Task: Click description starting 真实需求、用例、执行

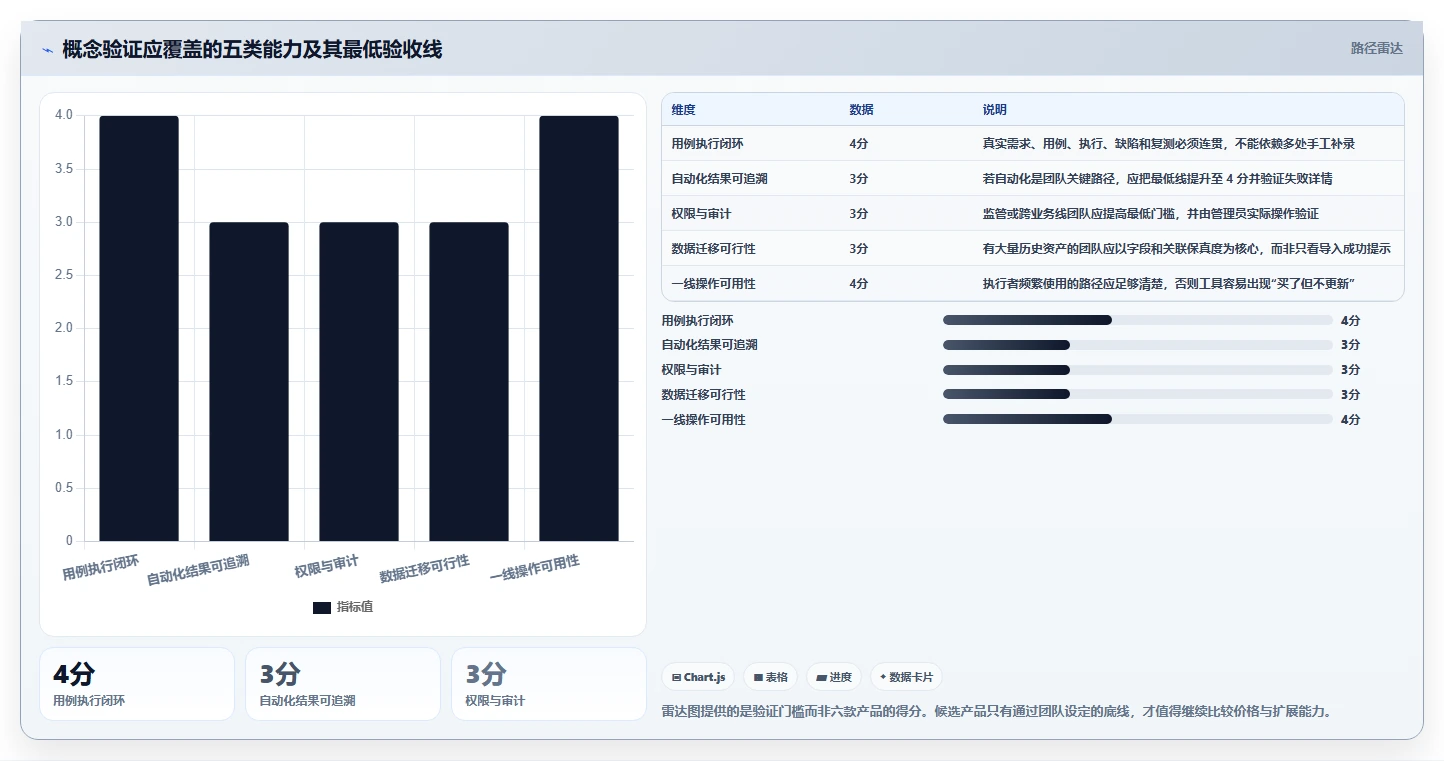Action: click(x=1169, y=143)
